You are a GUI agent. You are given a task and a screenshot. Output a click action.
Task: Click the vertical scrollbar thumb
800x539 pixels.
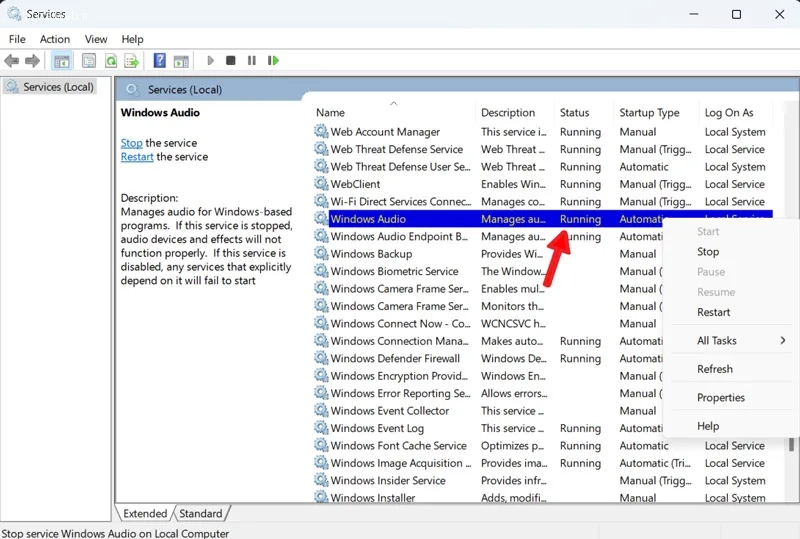coord(791,444)
